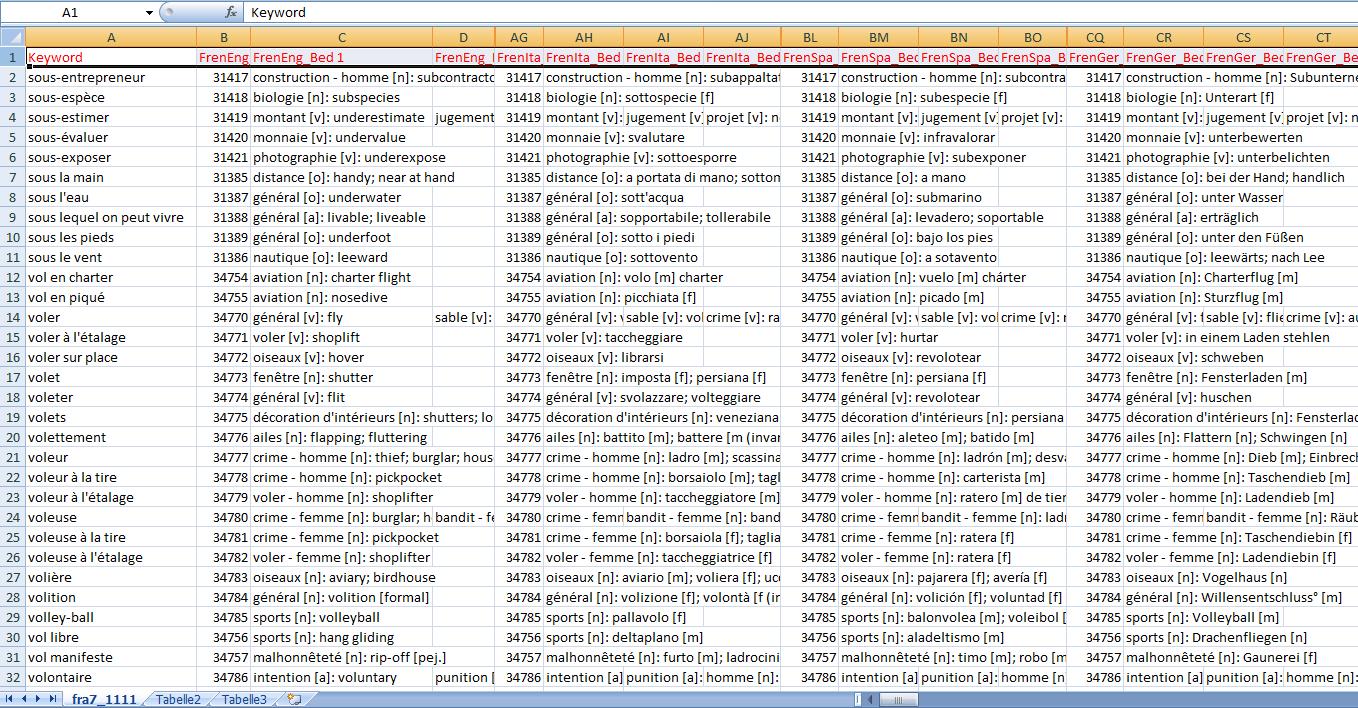Image resolution: width=1358 pixels, height=708 pixels.
Task: Click the horizontal scrollbar left arrow
Action: point(869,699)
